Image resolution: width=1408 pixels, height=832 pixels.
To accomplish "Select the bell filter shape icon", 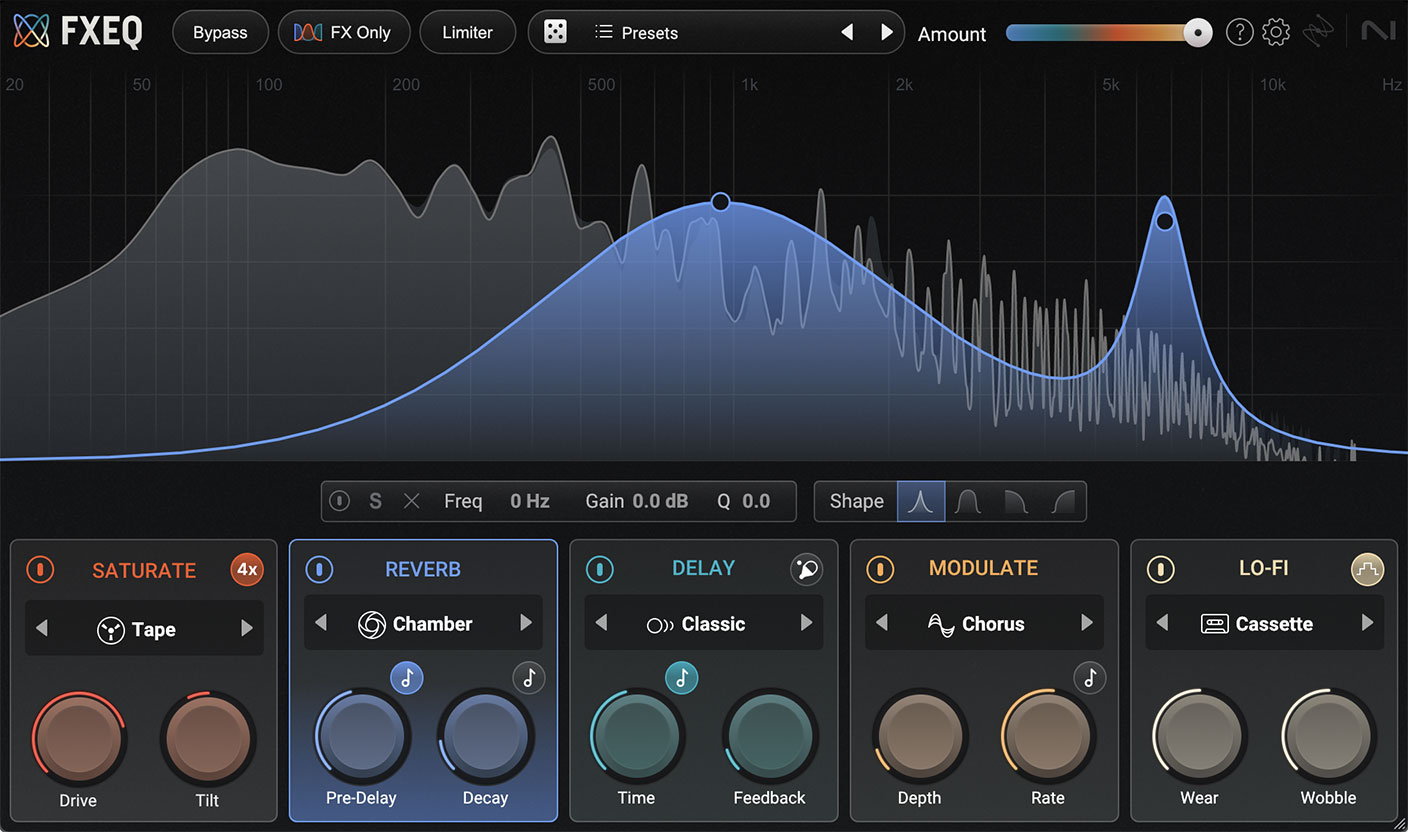I will tap(921, 501).
